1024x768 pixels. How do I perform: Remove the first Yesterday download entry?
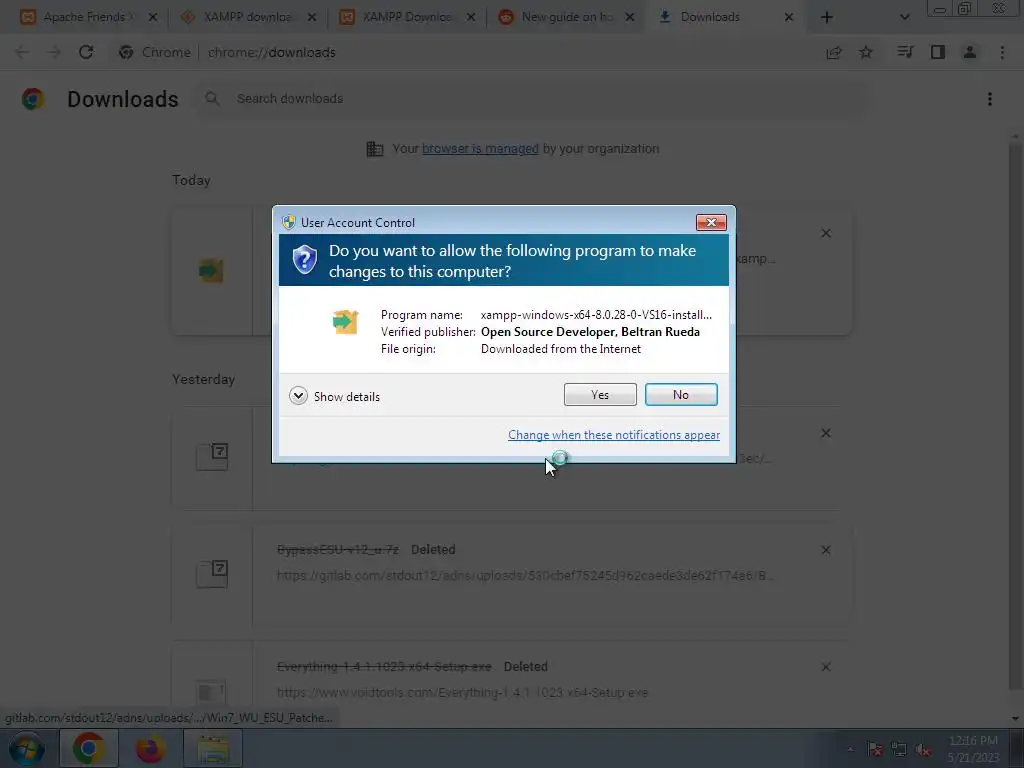point(826,433)
